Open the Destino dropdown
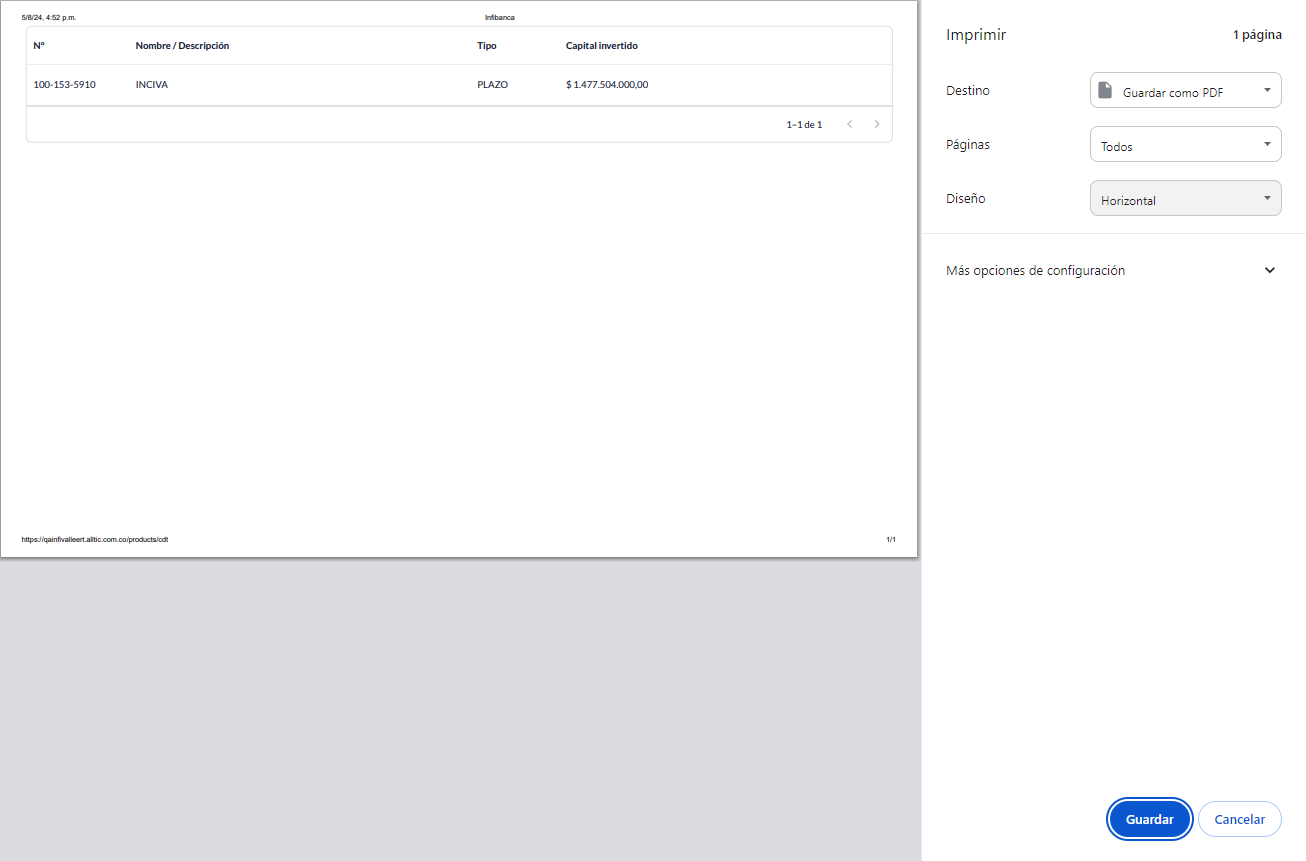 [1185, 90]
